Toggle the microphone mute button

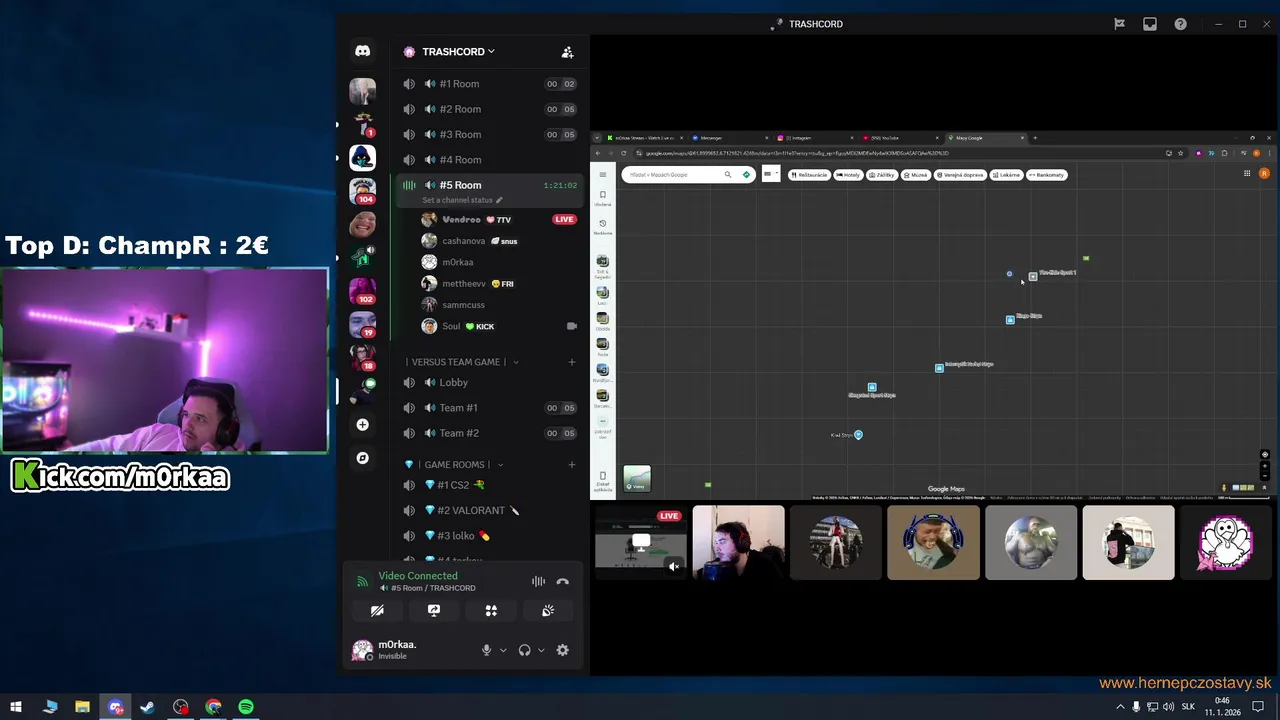(x=487, y=650)
